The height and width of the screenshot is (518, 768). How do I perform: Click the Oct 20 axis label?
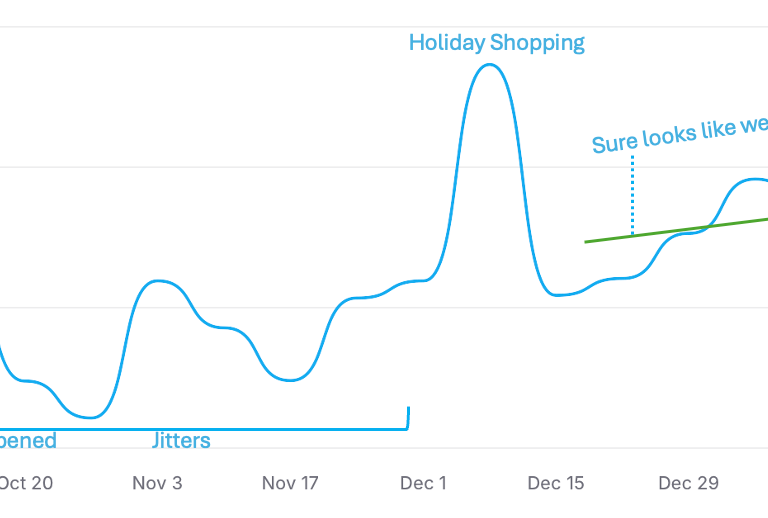coord(26,483)
